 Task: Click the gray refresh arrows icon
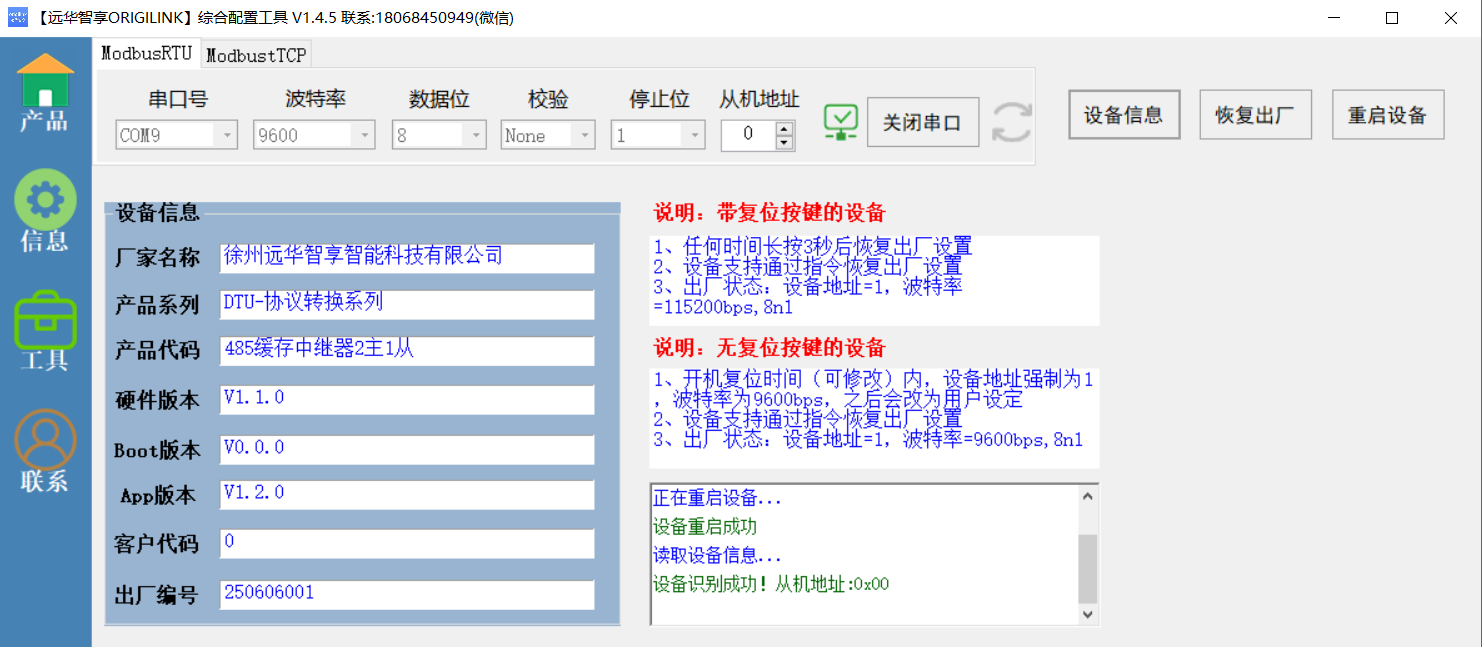(x=1011, y=122)
